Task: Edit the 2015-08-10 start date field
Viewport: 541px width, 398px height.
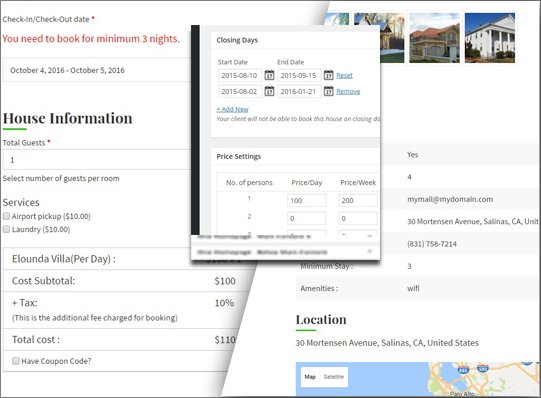Action: pyautogui.click(x=240, y=75)
